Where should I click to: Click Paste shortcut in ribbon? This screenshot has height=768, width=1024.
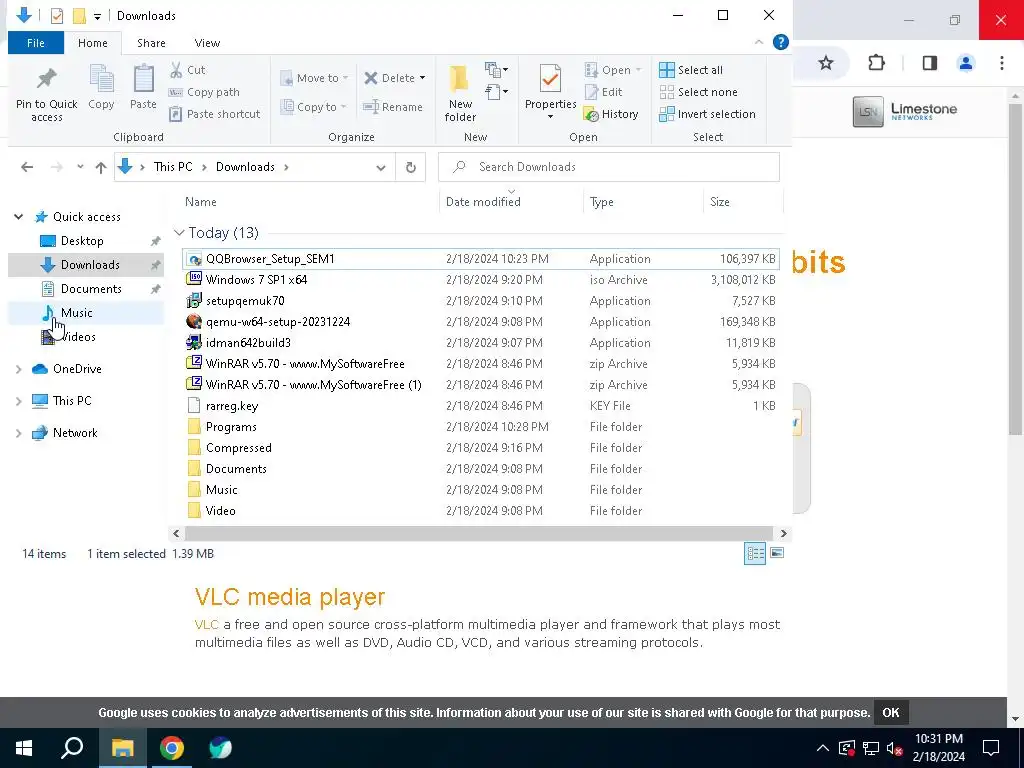point(214,114)
